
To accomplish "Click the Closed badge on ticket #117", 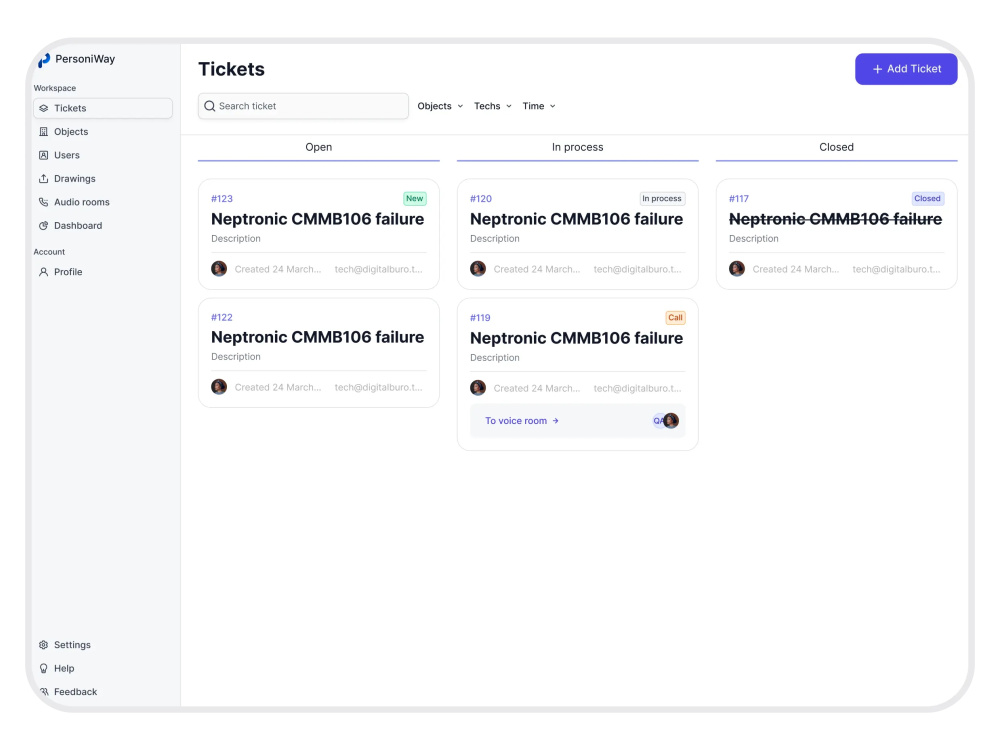I will (927, 199).
